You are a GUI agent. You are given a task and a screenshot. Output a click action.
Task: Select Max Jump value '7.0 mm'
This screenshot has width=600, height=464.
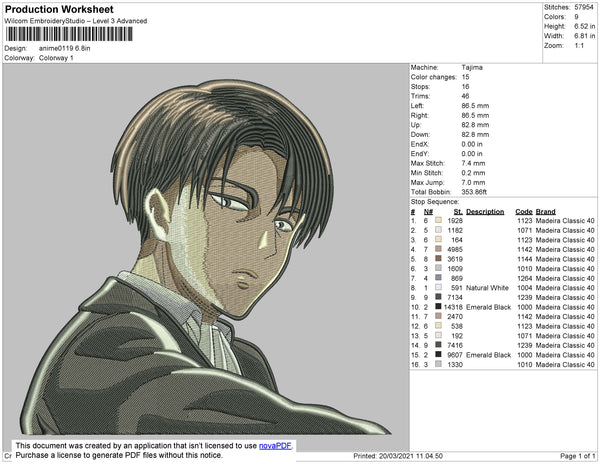click(473, 182)
